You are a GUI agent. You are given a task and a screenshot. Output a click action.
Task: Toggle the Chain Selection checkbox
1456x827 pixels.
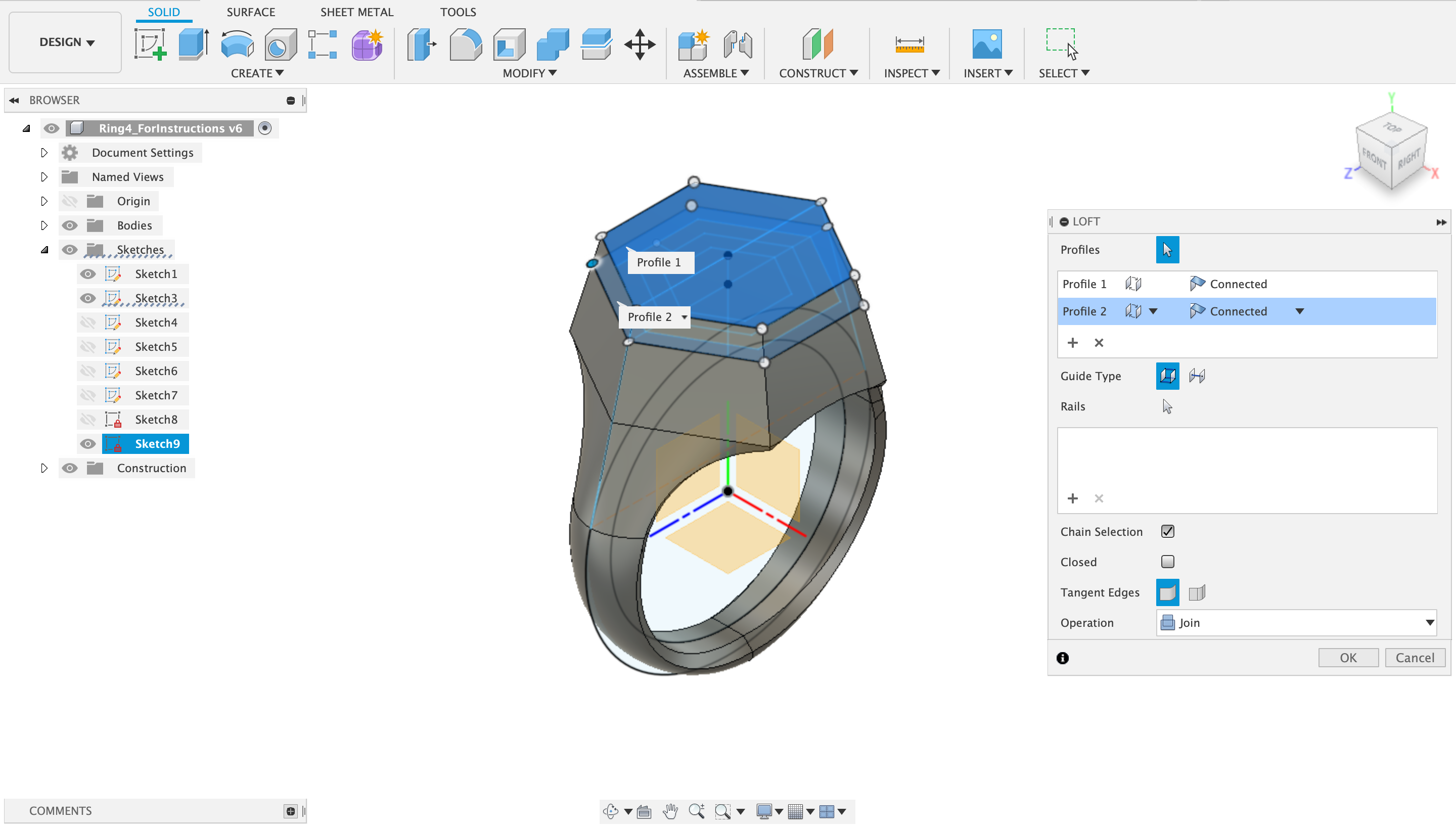tap(1167, 532)
